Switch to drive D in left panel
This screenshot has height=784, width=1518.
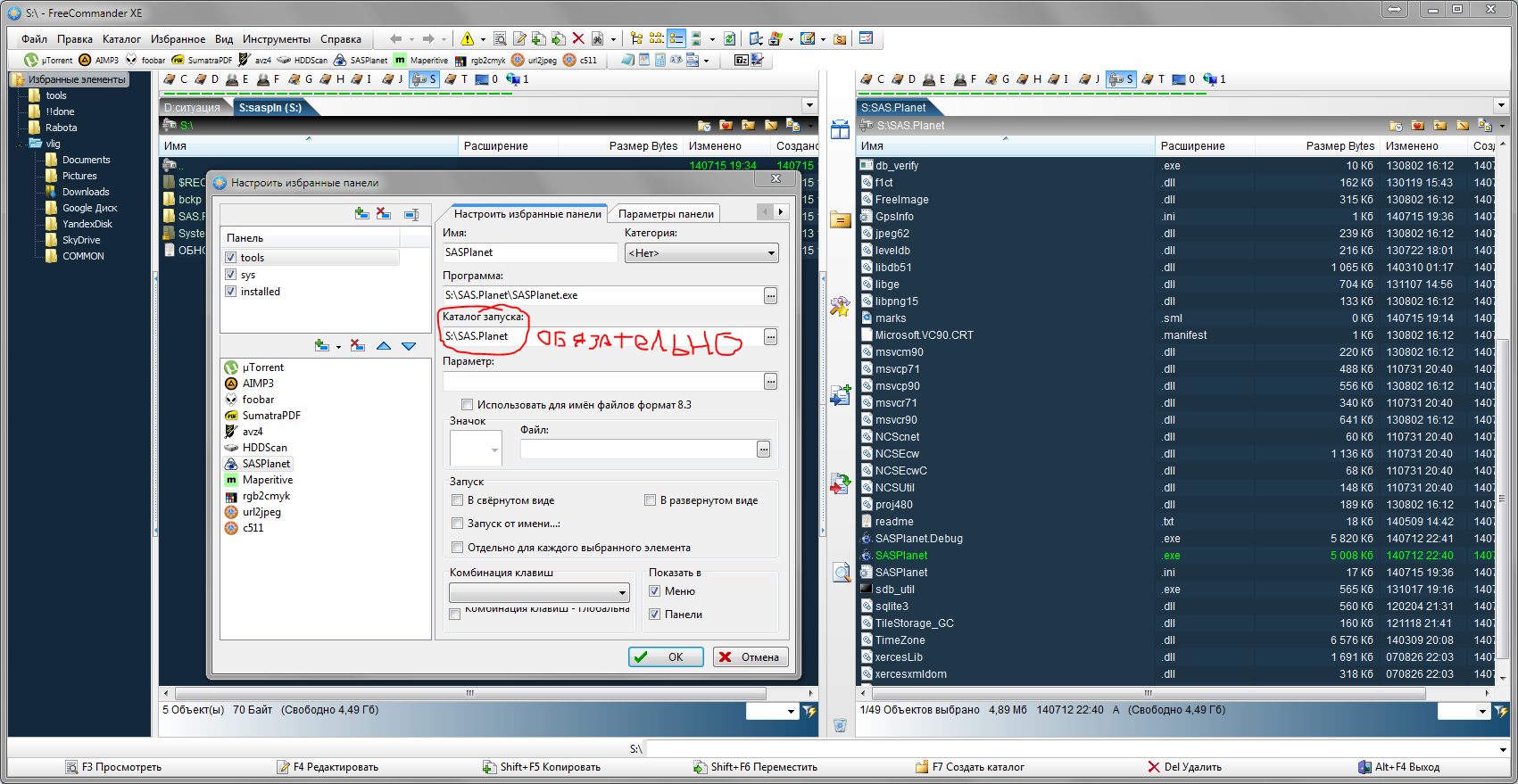[207, 79]
